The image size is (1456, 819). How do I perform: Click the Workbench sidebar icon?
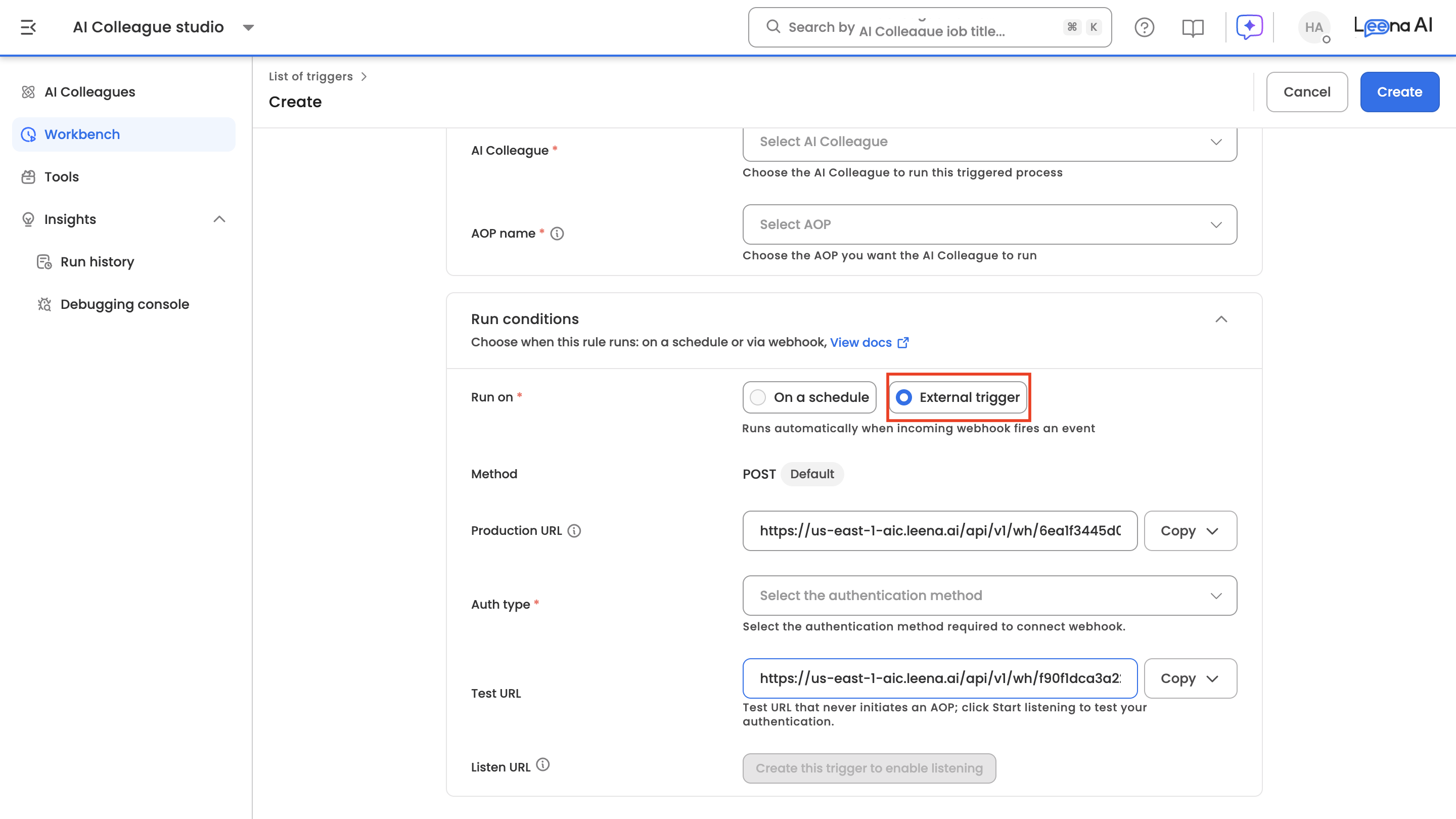(28, 134)
